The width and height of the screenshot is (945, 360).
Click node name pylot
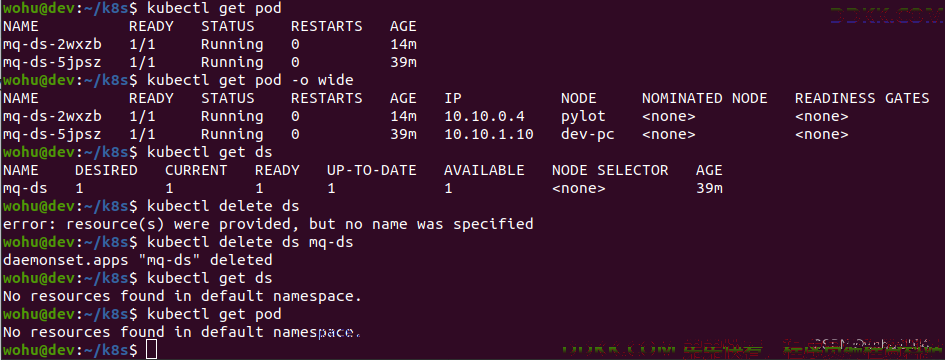click(583, 116)
